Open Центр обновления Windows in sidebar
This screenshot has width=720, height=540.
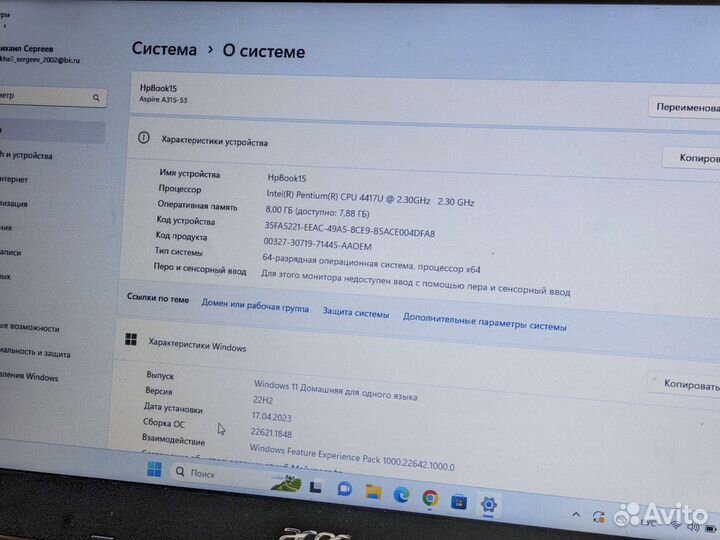click(x=29, y=376)
